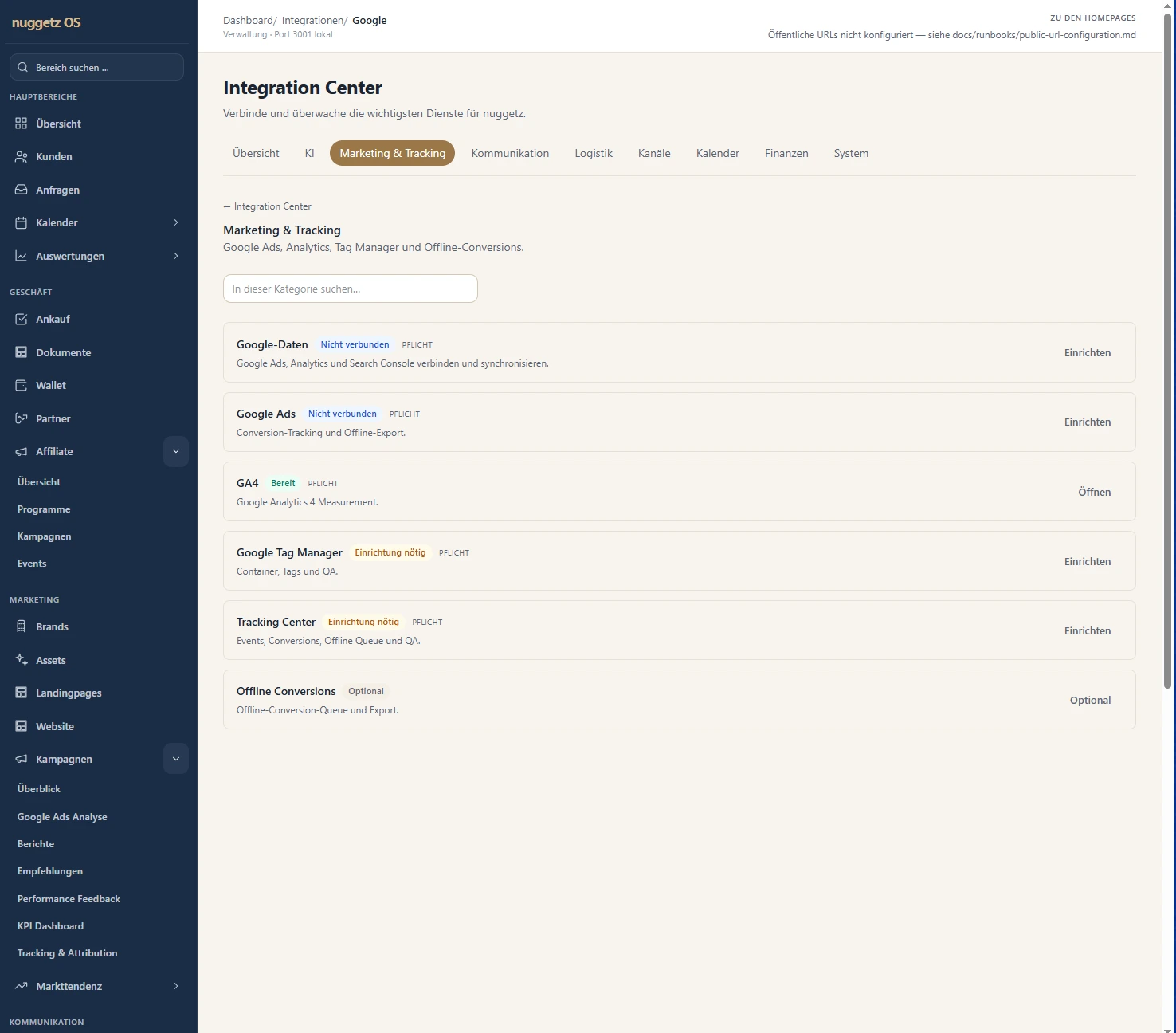Viewport: 1176px width, 1033px height.
Task: Click Einrichten for Tracking Center
Action: 1088,630
